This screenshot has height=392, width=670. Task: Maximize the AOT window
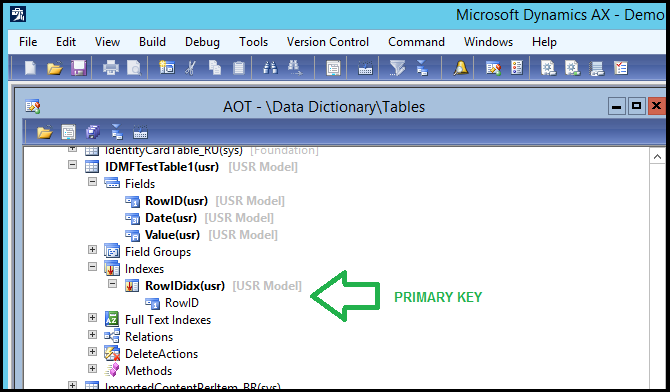[x=636, y=106]
